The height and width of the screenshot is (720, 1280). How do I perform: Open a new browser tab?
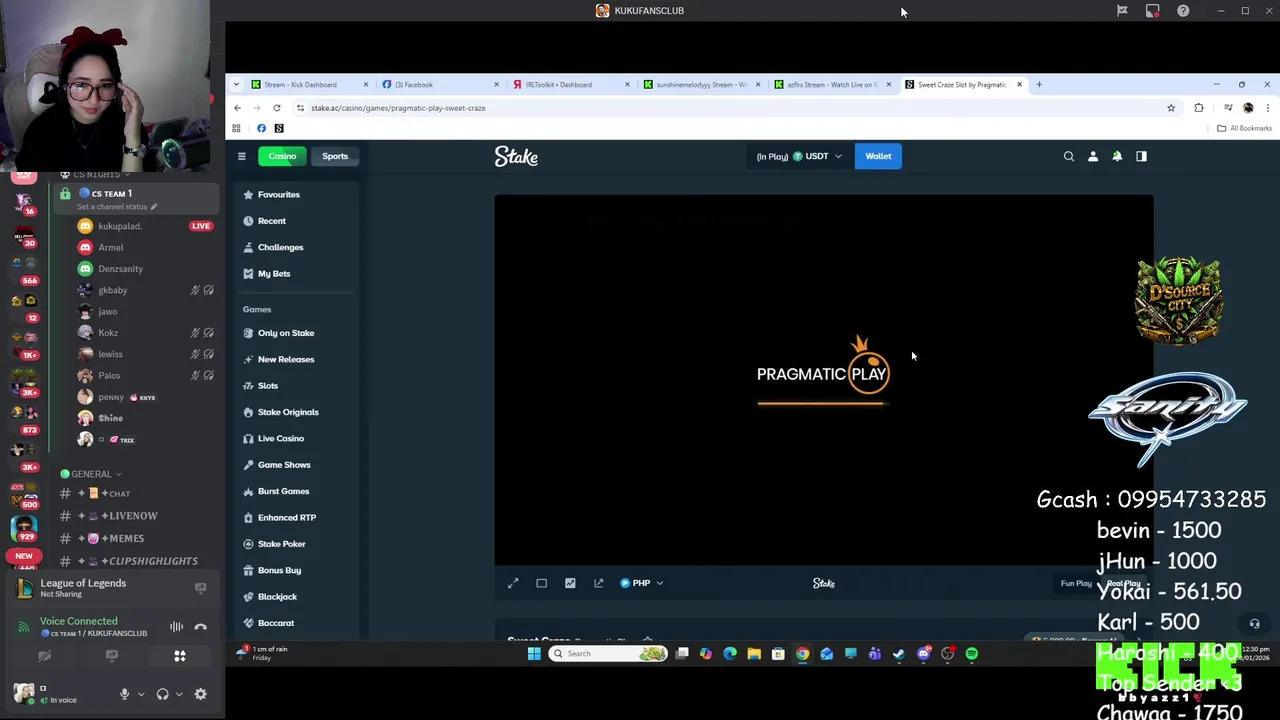[1038, 84]
